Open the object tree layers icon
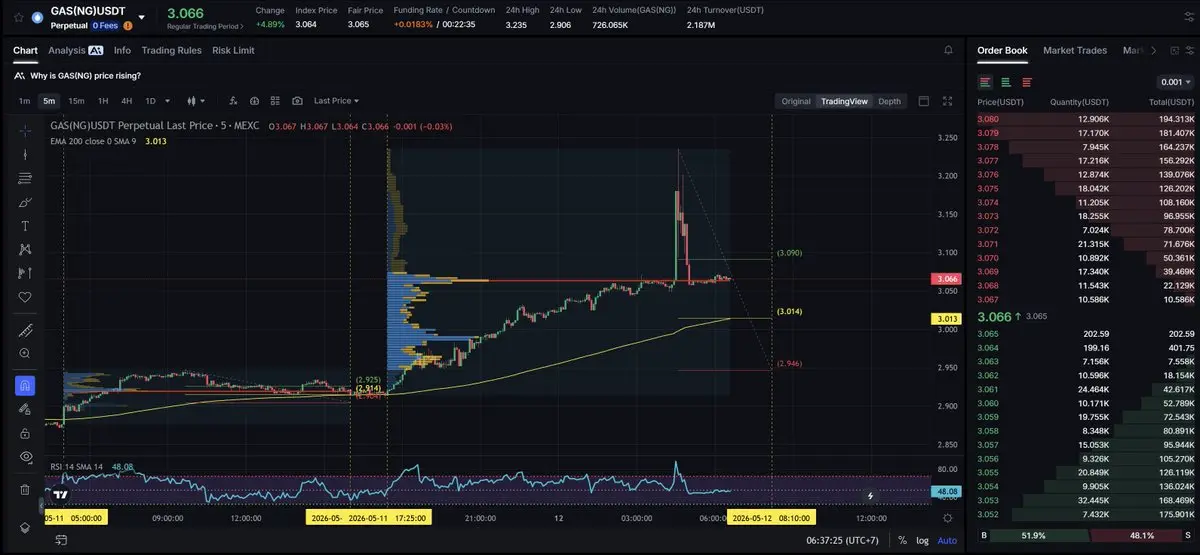The width and height of the screenshot is (1200, 555). tap(25, 527)
